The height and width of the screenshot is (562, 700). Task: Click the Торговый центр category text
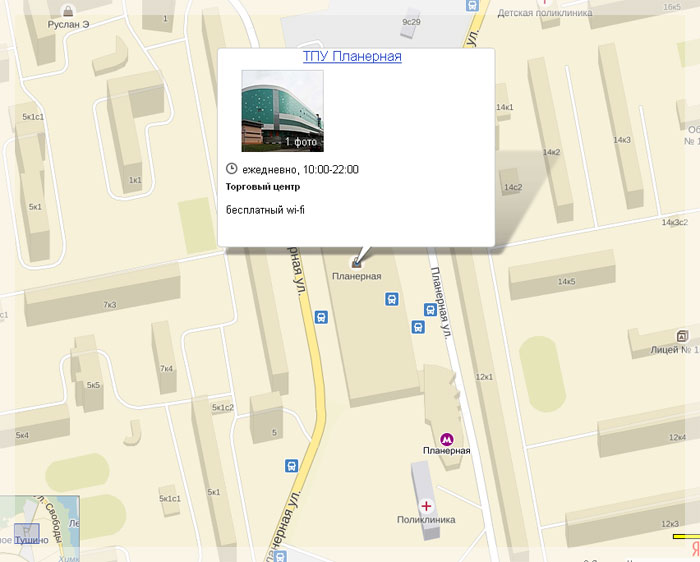pos(265,186)
